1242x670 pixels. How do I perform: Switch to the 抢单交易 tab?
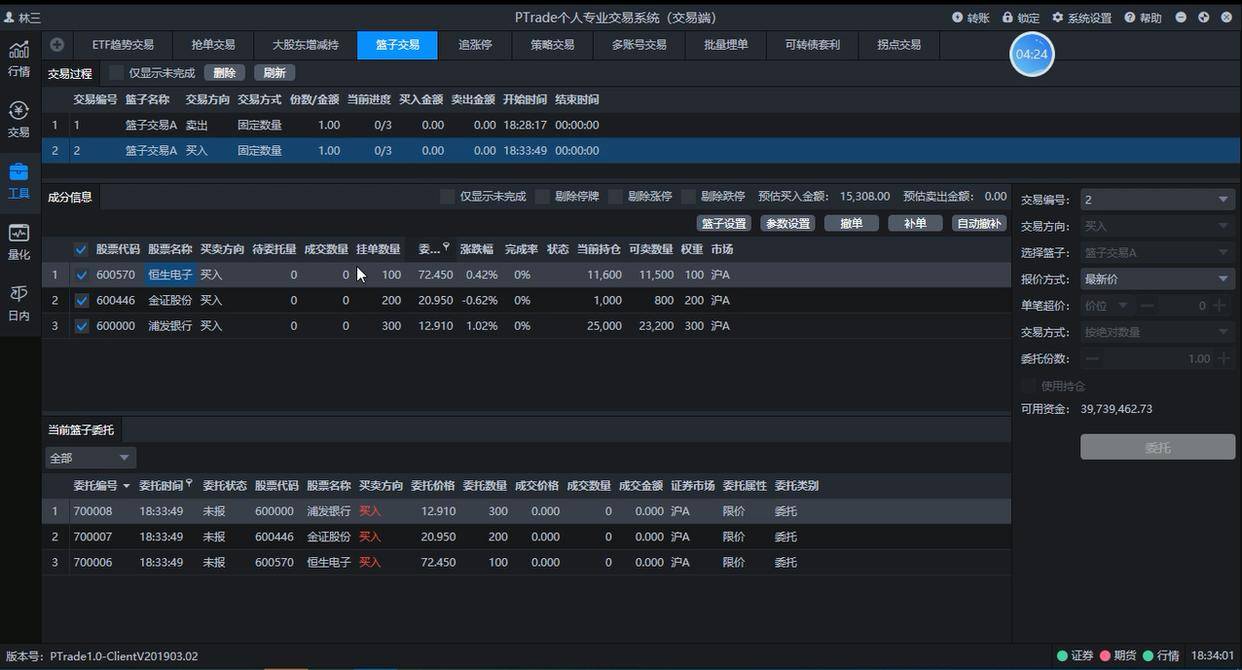213,45
